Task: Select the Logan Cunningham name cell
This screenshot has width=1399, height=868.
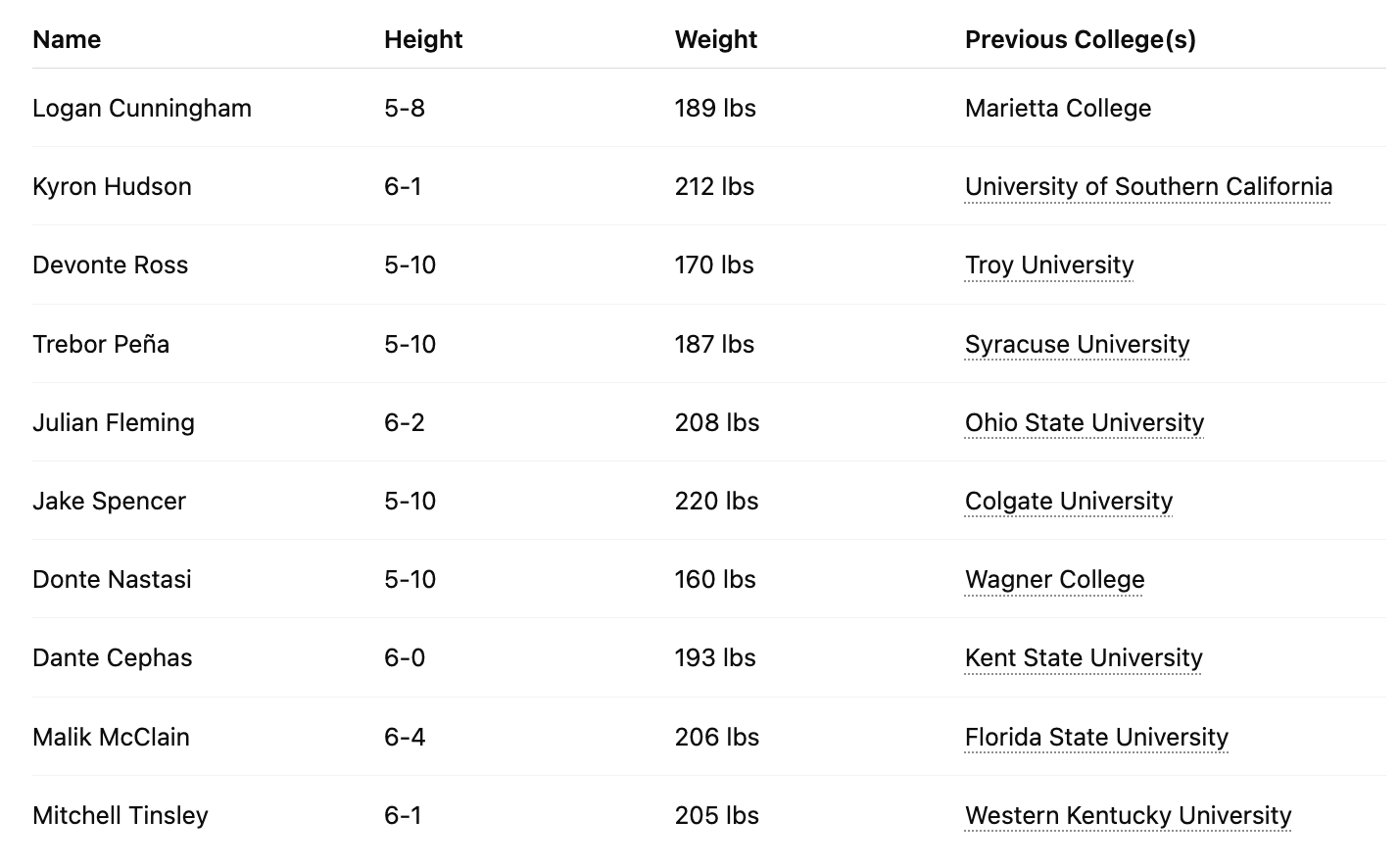Action: 142,109
